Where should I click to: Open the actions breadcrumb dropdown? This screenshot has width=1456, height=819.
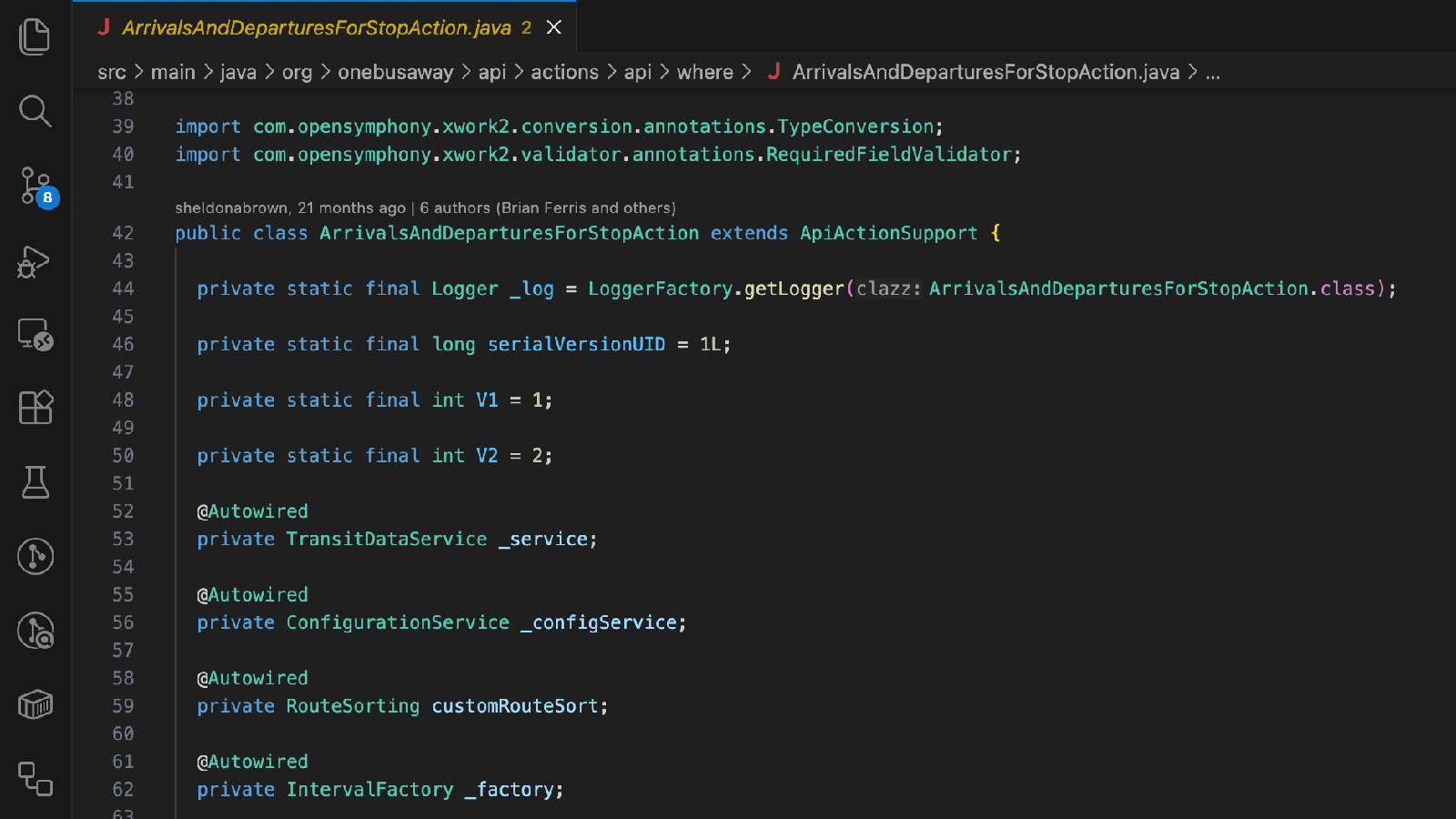click(x=564, y=72)
